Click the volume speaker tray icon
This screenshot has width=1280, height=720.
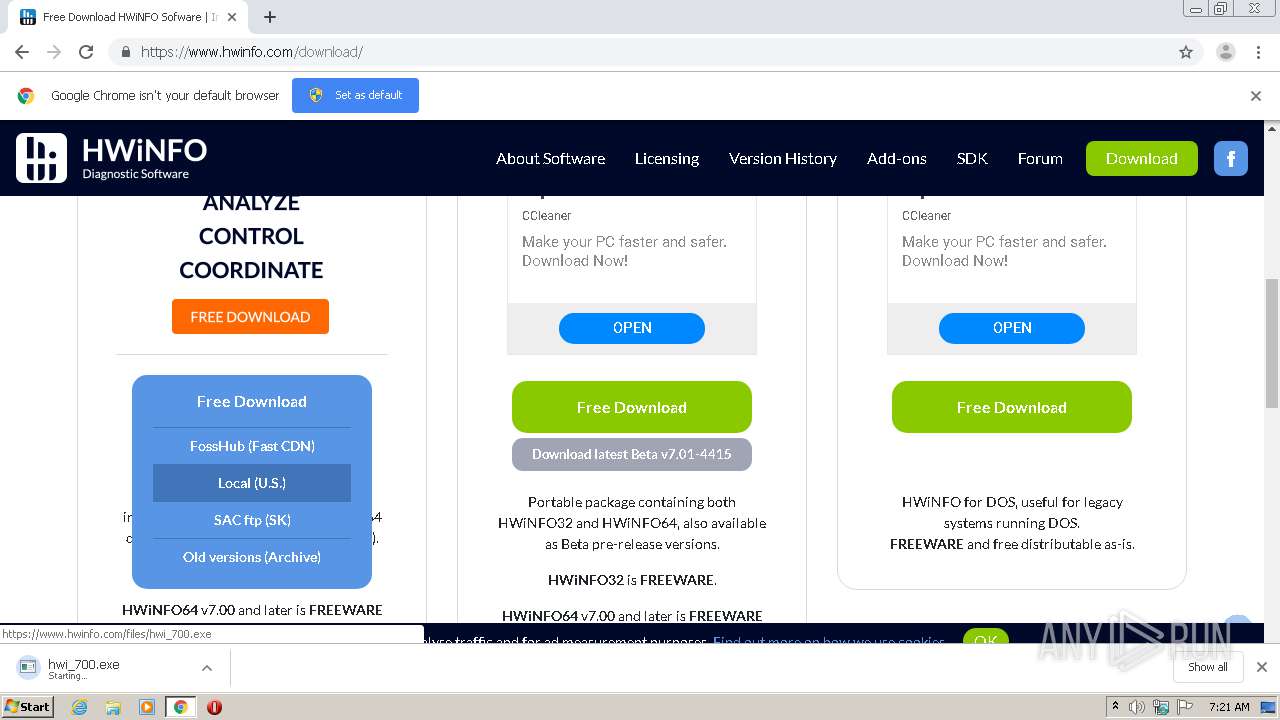coord(1137,707)
